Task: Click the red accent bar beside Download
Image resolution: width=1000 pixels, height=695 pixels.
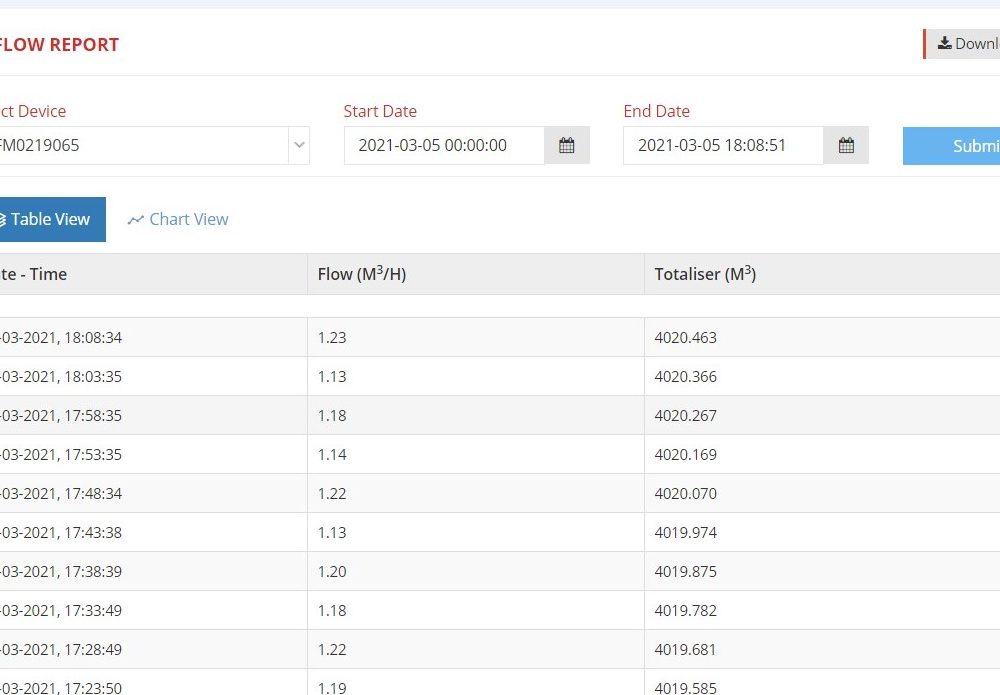Action: (926, 43)
